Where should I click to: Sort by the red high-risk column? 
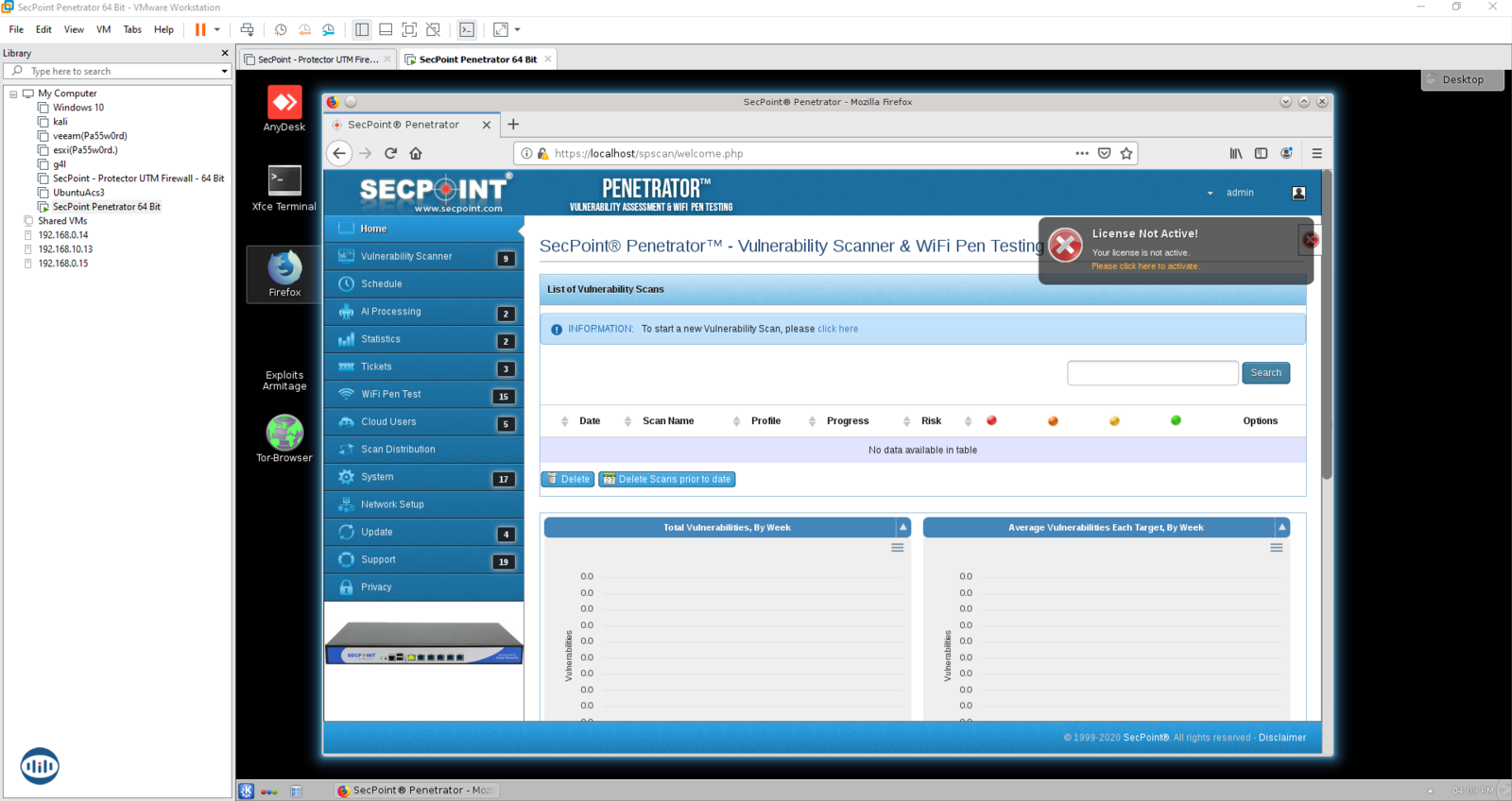click(x=991, y=421)
